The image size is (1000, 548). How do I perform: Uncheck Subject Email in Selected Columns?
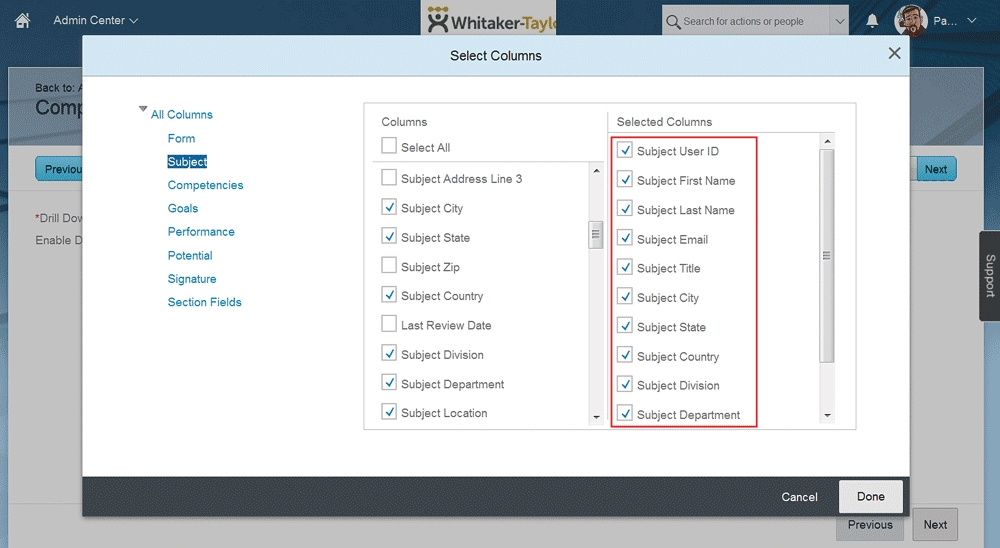tap(625, 238)
